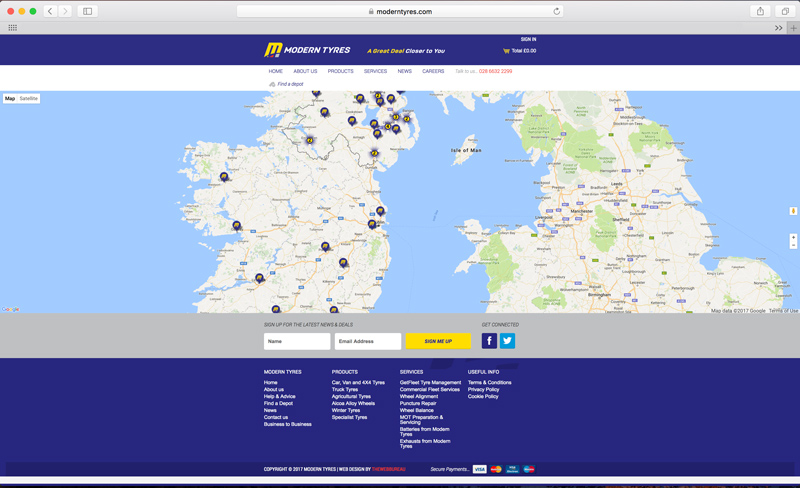Zoom out on the map
Viewport: 800px width, 488px height.
click(793, 246)
